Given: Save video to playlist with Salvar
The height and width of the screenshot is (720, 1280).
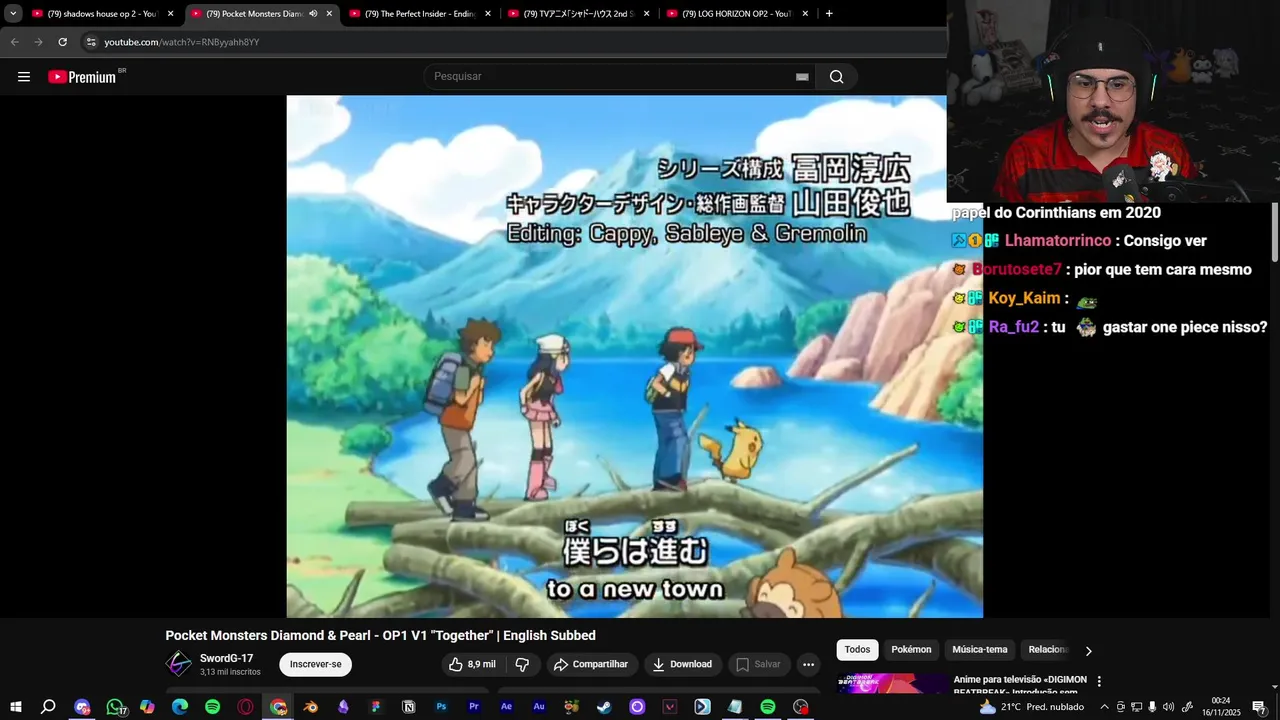Looking at the screenshot, I should (758, 664).
